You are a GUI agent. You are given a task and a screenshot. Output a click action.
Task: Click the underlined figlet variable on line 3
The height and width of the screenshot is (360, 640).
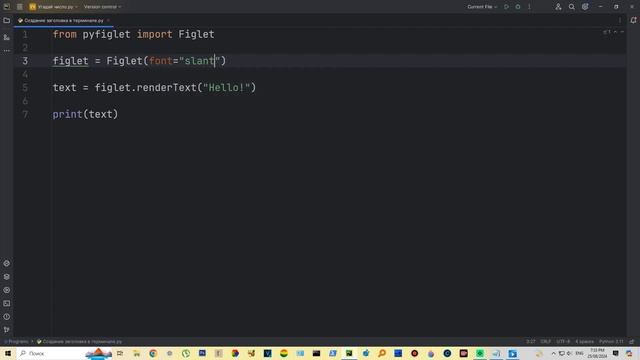[71, 61]
